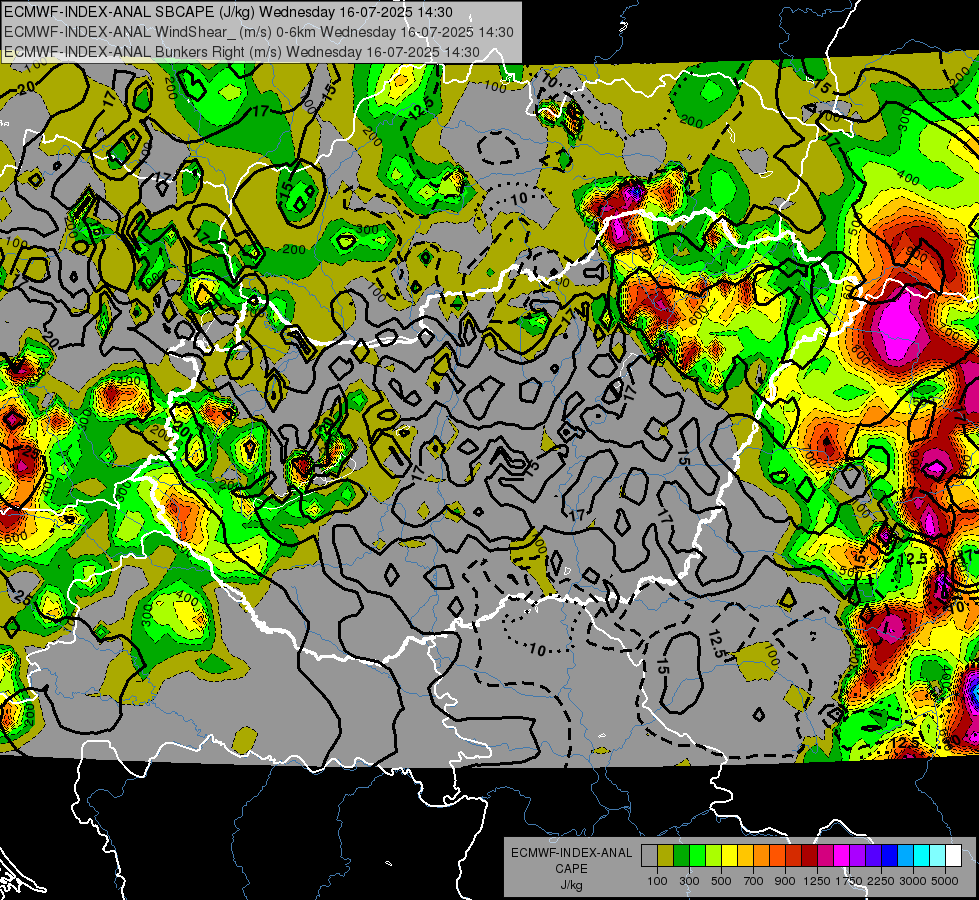Click the olive swatch in CAPE legend

[x=666, y=856]
